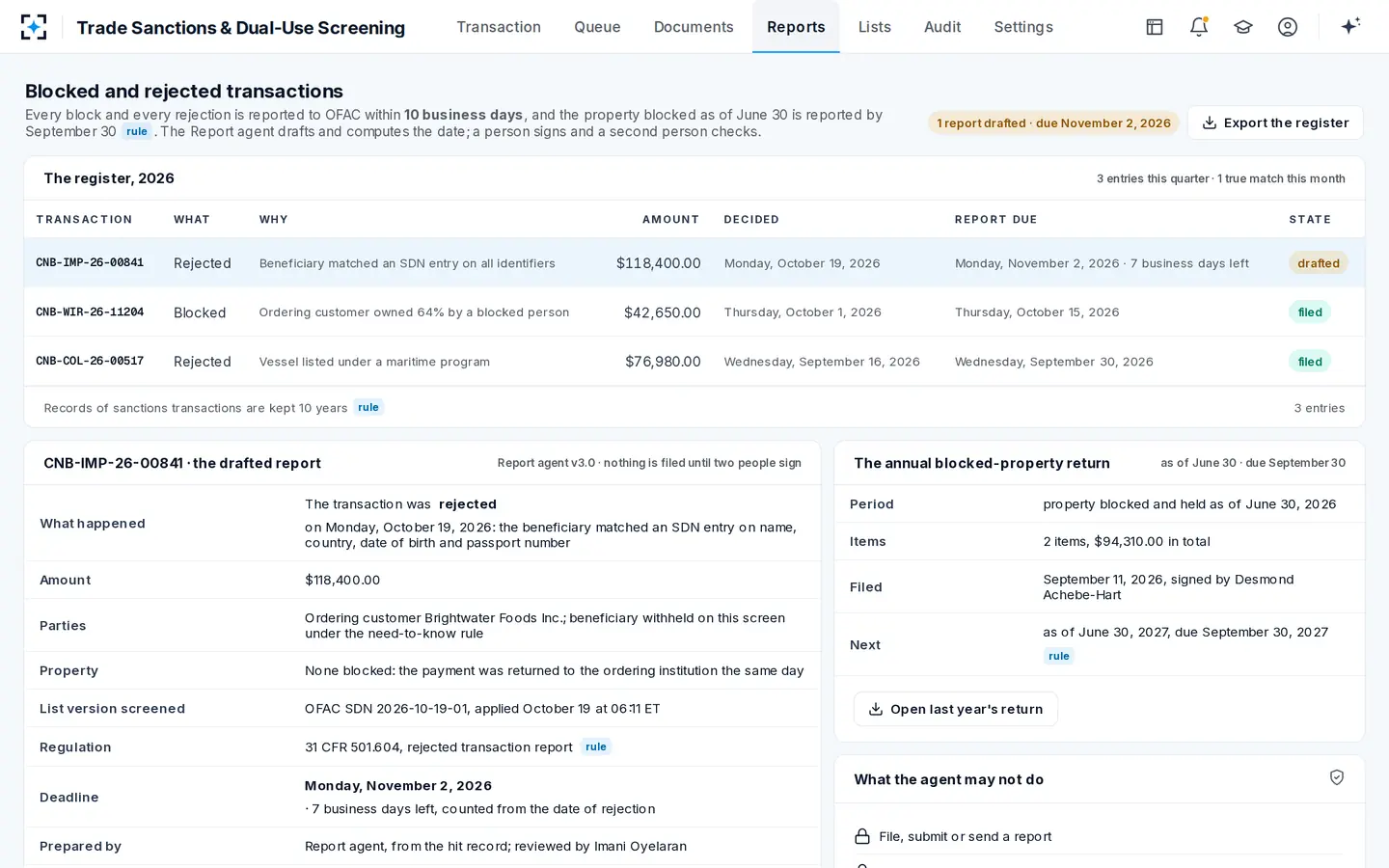Click the Export the register button
1389x868 pixels.
1275,122
